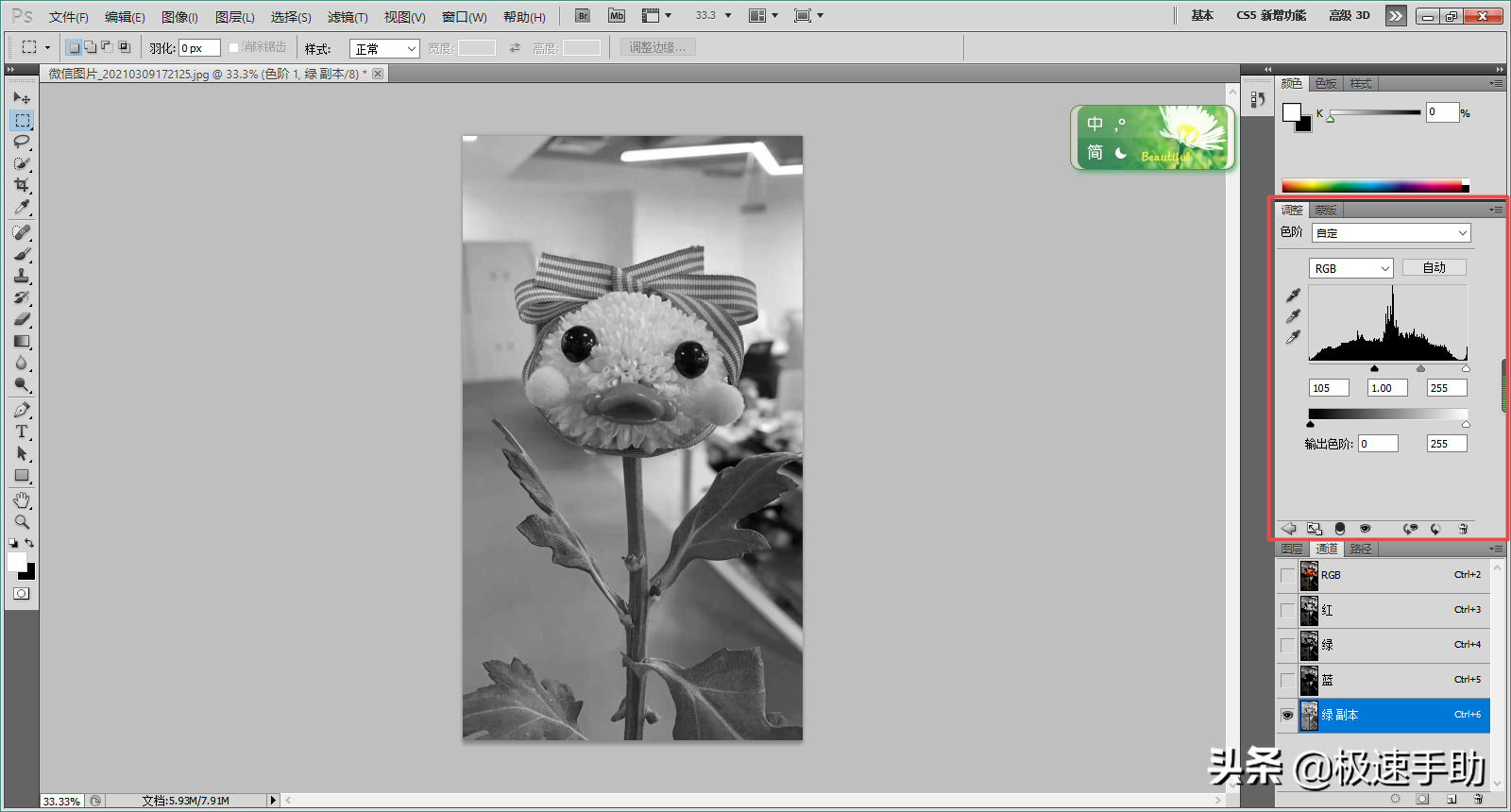Click the K grayscale slider in color panel
Image resolution: width=1511 pixels, height=812 pixels.
[1375, 112]
